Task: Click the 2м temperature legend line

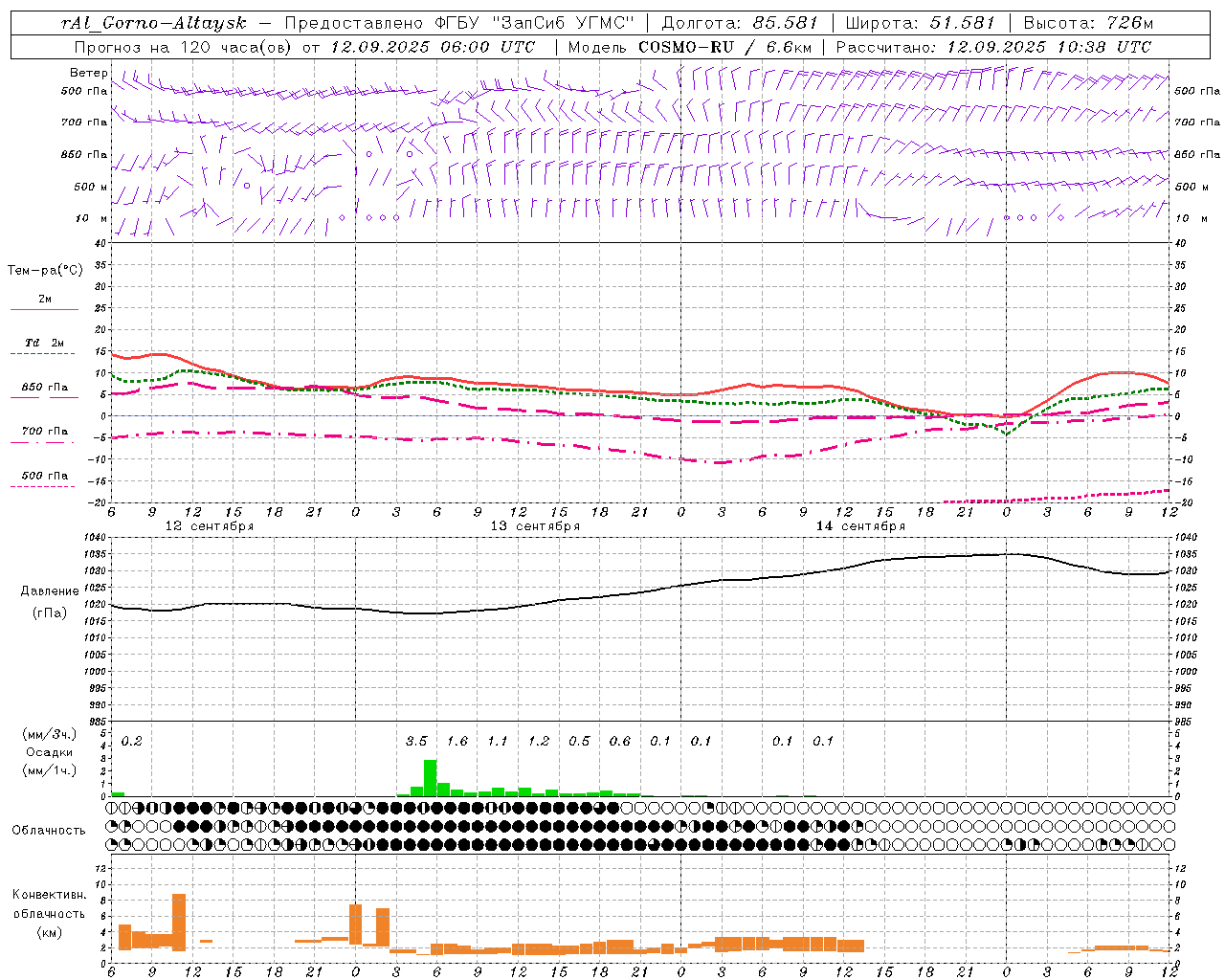Action: (x=44, y=310)
